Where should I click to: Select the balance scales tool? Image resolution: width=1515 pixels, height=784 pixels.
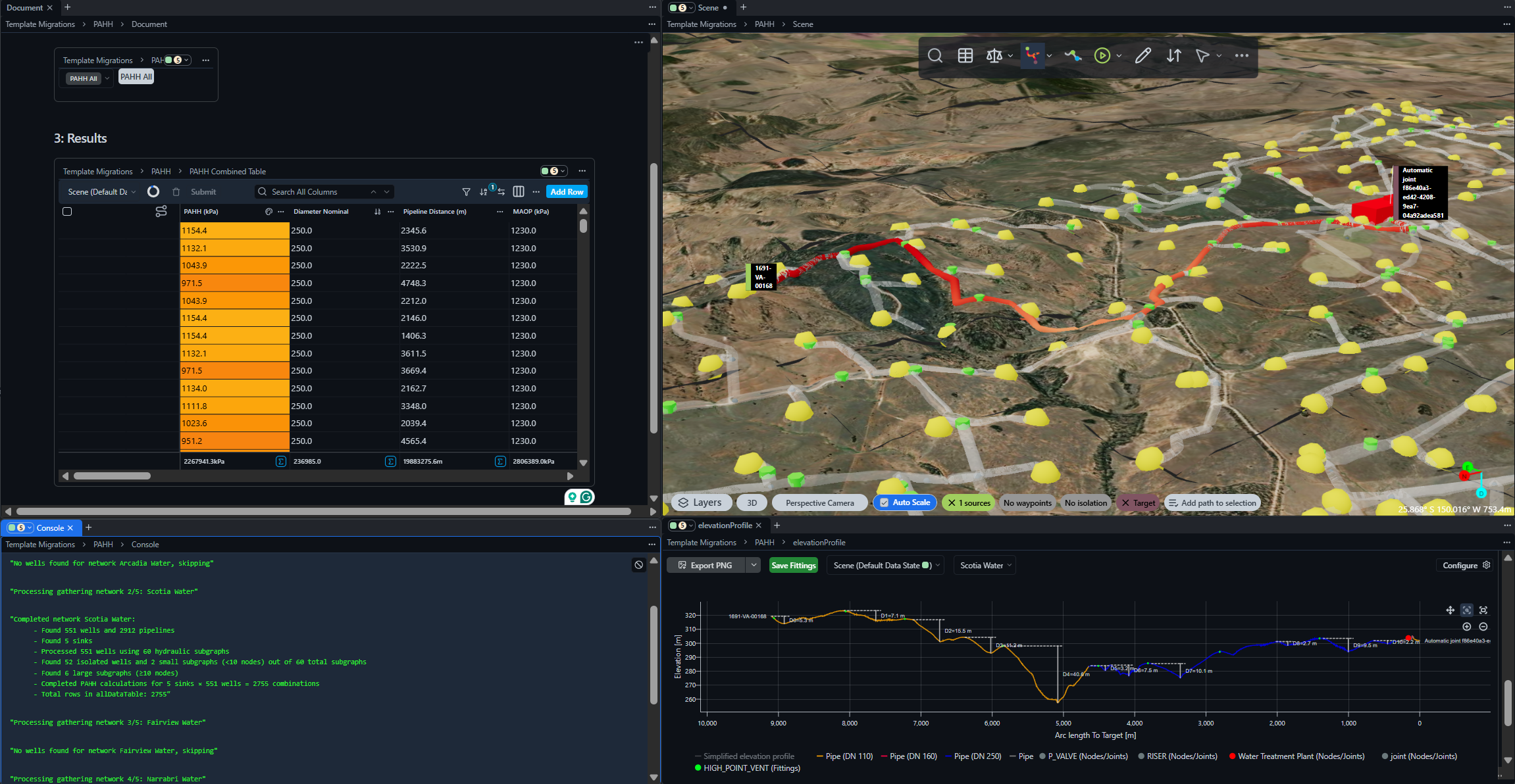994,56
